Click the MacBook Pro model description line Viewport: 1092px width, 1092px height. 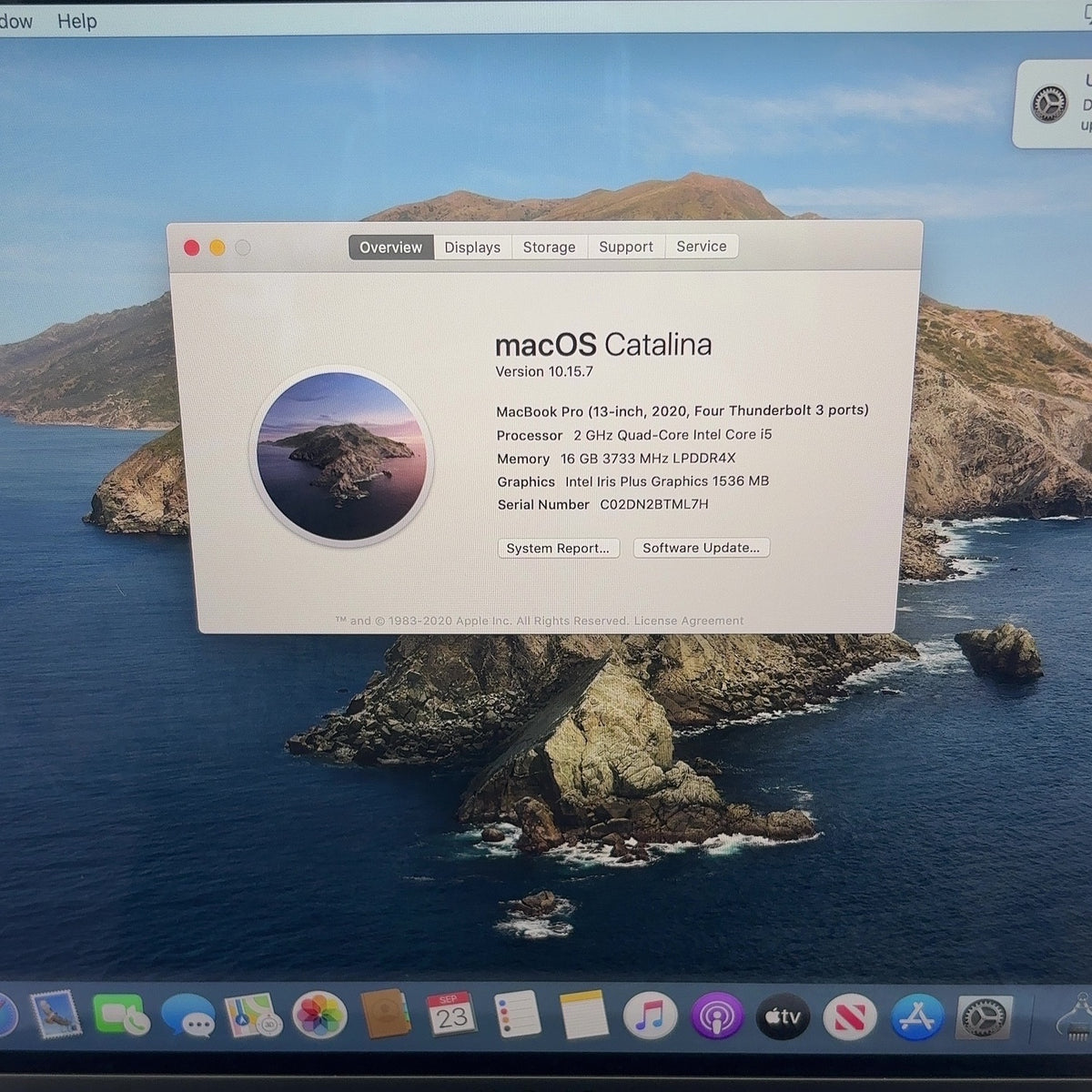point(682,410)
